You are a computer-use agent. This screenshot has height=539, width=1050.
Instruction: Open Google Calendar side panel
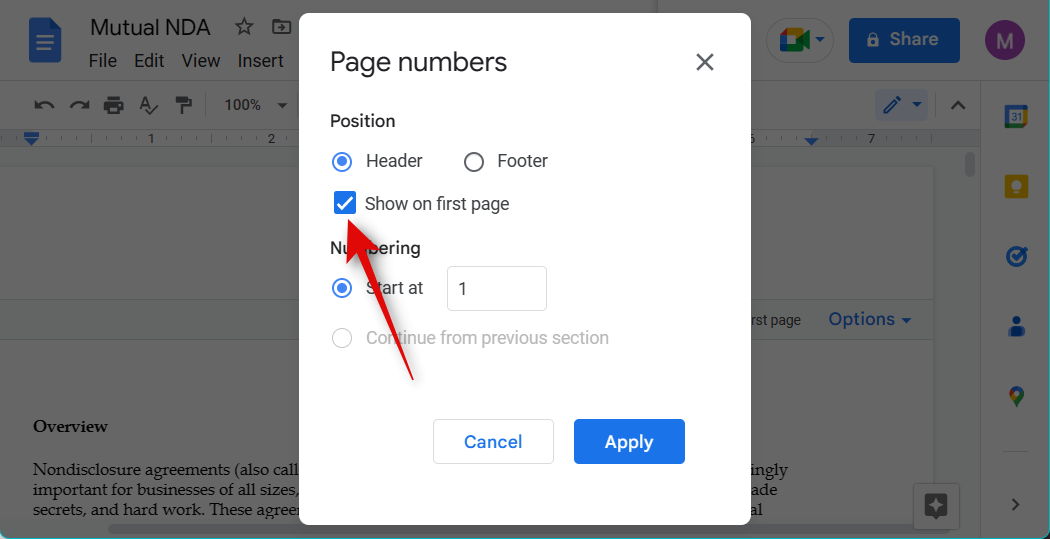(1016, 116)
